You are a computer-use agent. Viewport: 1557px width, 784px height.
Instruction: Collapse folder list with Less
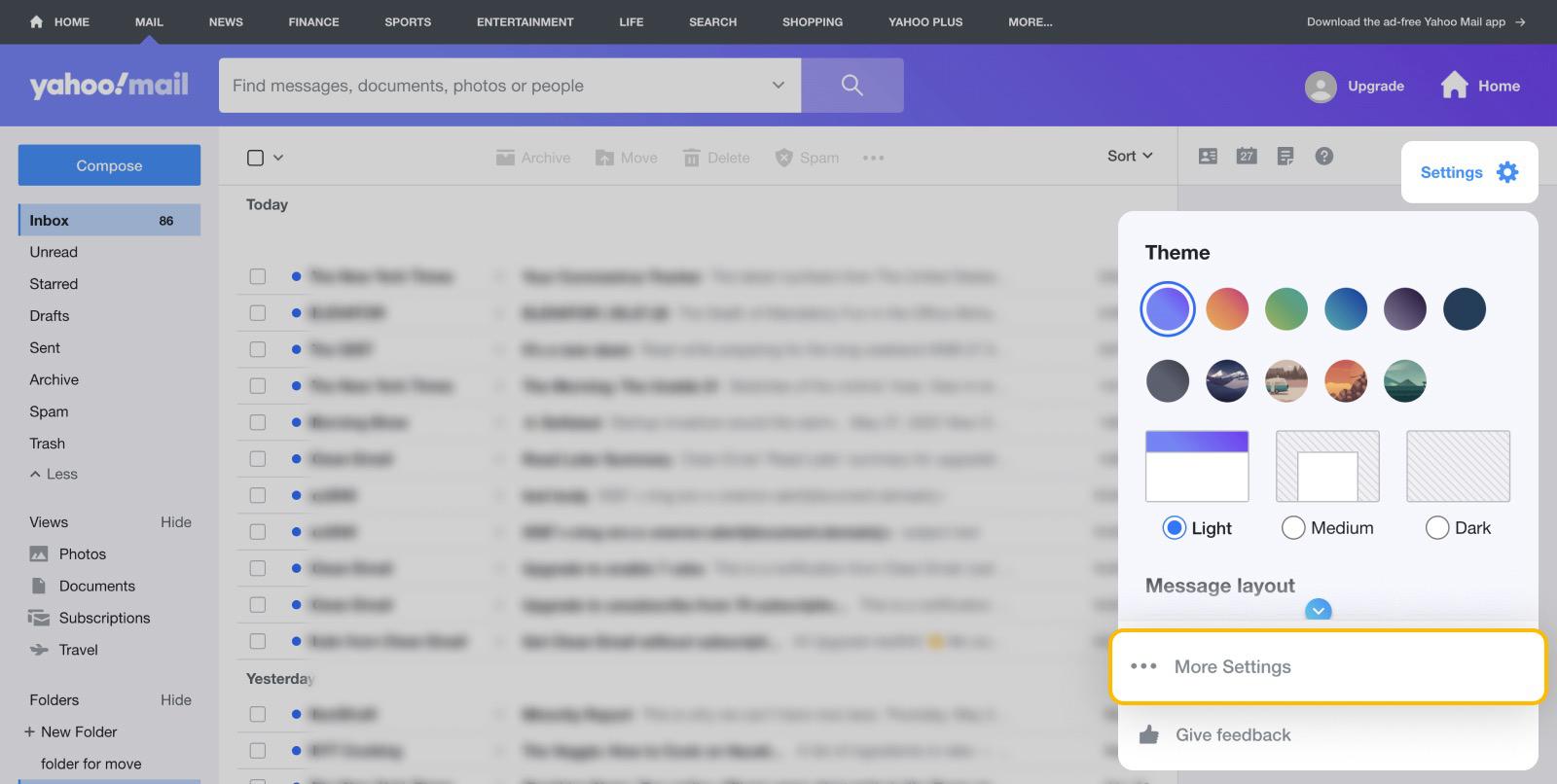coord(54,475)
